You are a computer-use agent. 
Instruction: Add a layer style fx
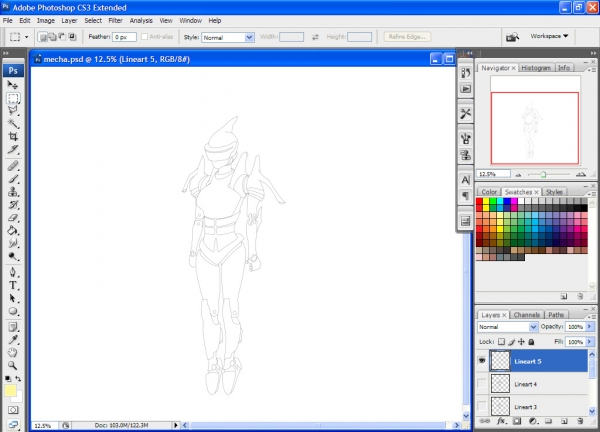pos(501,421)
